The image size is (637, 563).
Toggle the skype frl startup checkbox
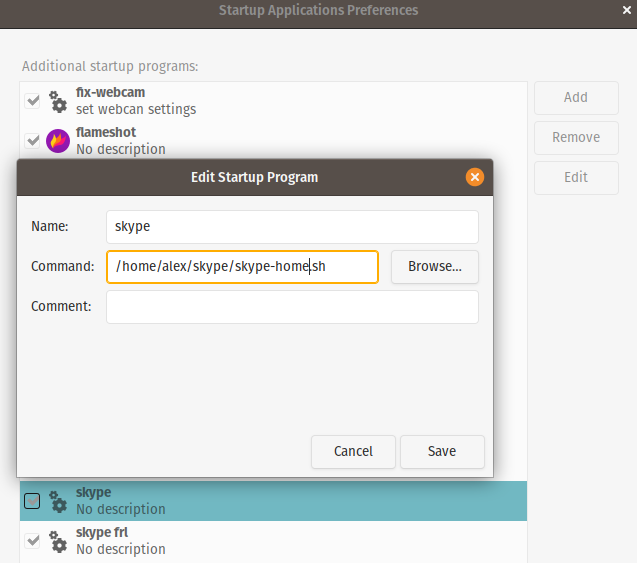(32, 541)
